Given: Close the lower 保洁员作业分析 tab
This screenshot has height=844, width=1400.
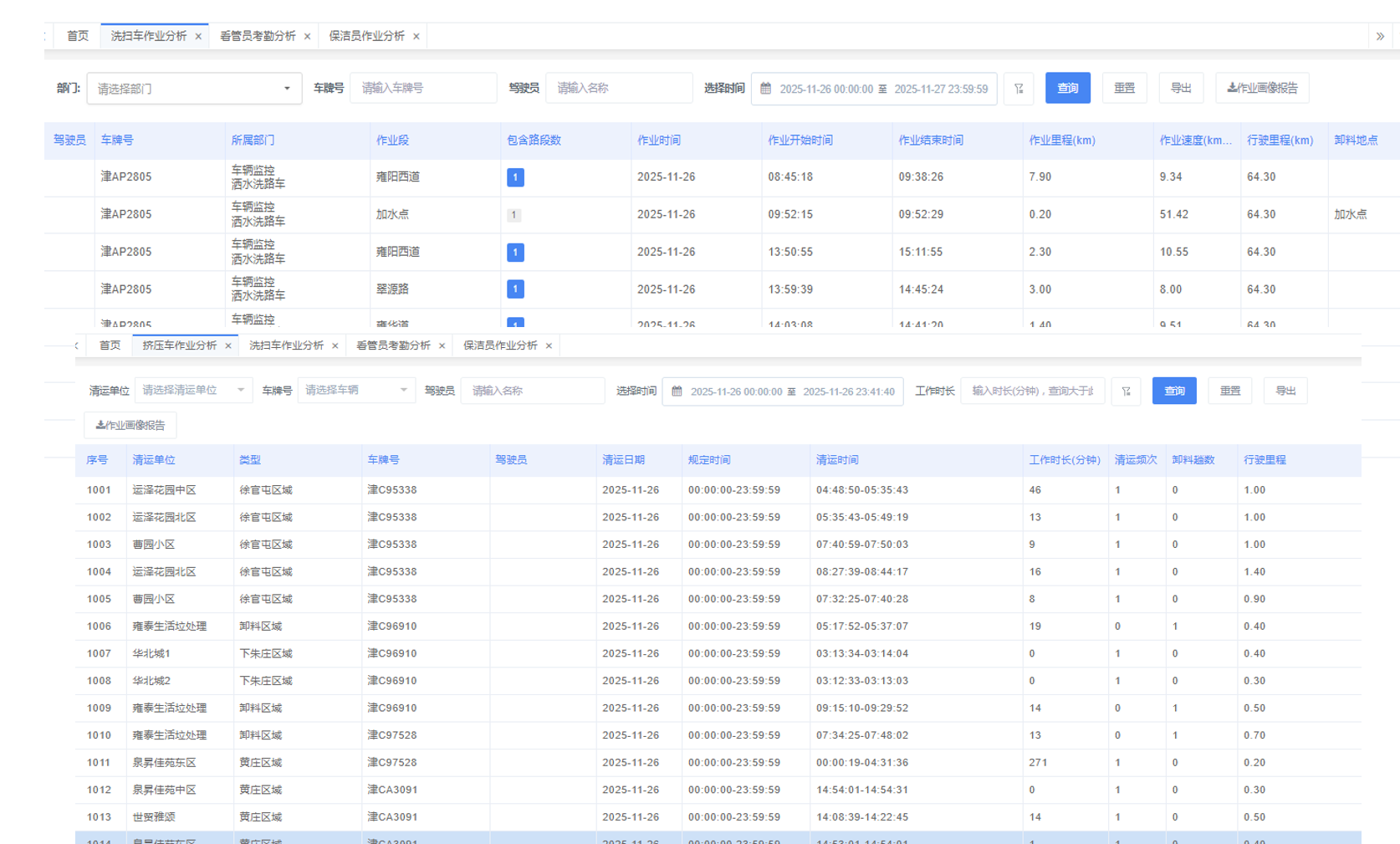Looking at the screenshot, I should pos(549,345).
